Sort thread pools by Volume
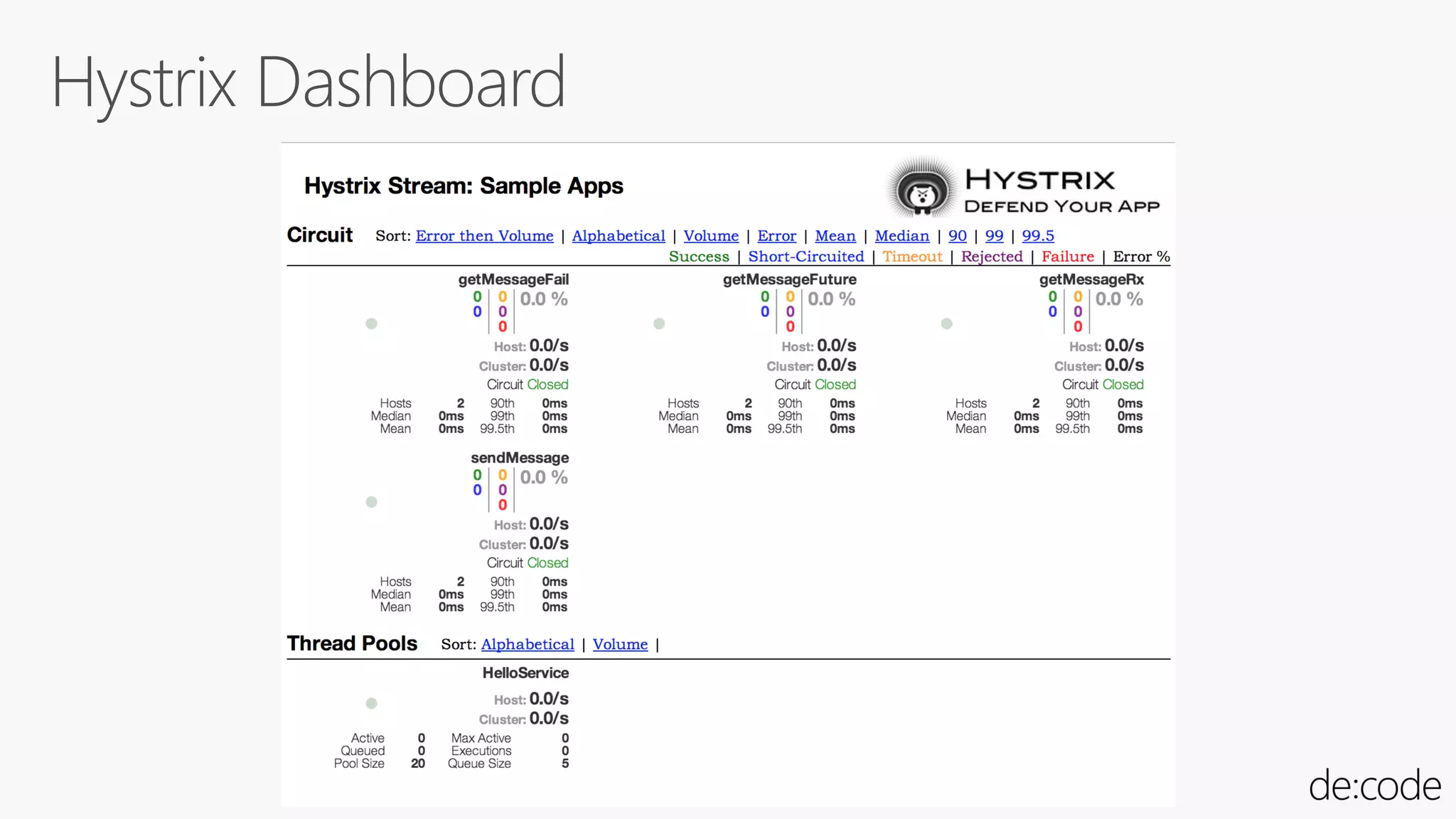1456x819 pixels. click(x=620, y=644)
